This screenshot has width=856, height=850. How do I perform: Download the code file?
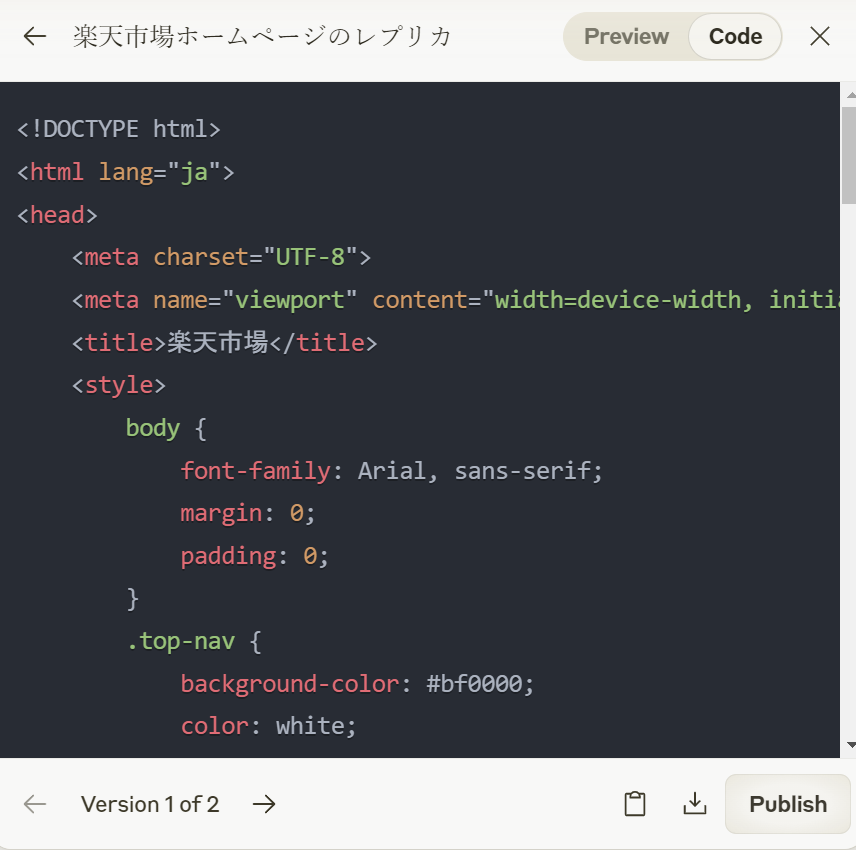tap(694, 804)
